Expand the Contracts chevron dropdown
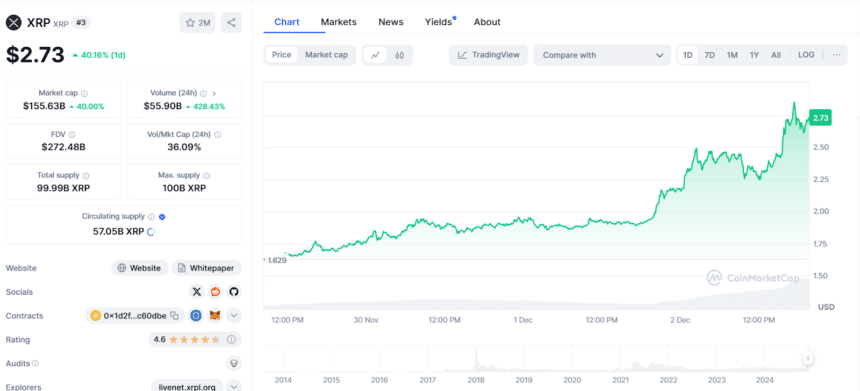This screenshot has width=860, height=391. click(x=234, y=316)
